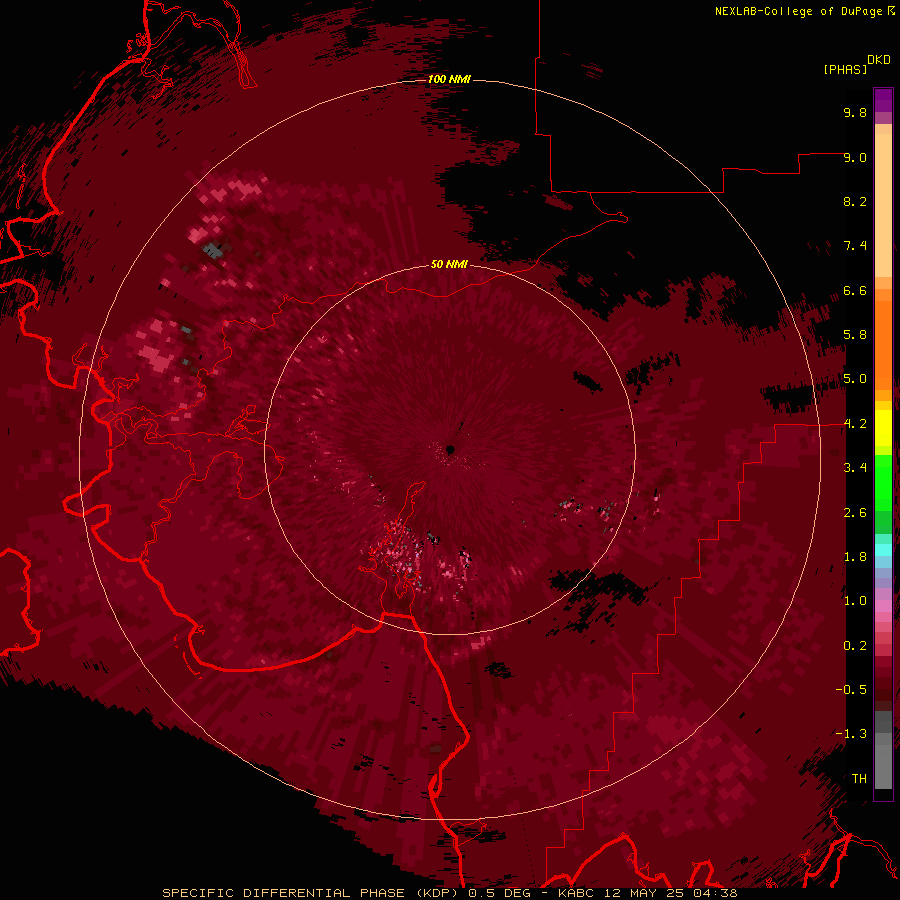
Task: Click the 4.2 value on color scale
Action: (855, 424)
